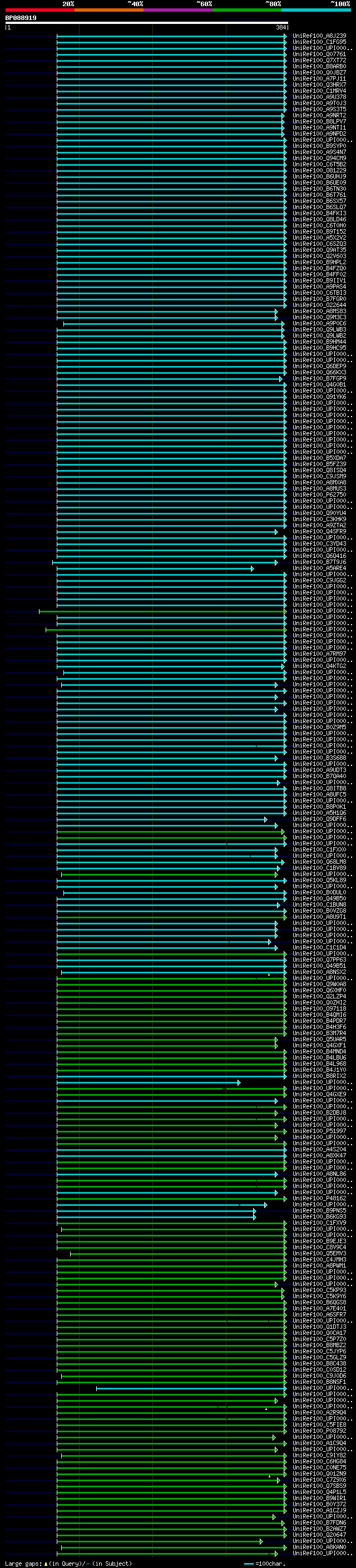Select the UniRef100_Q94CM9 label
The height and width of the screenshot is (1568, 356).
[x=319, y=159]
